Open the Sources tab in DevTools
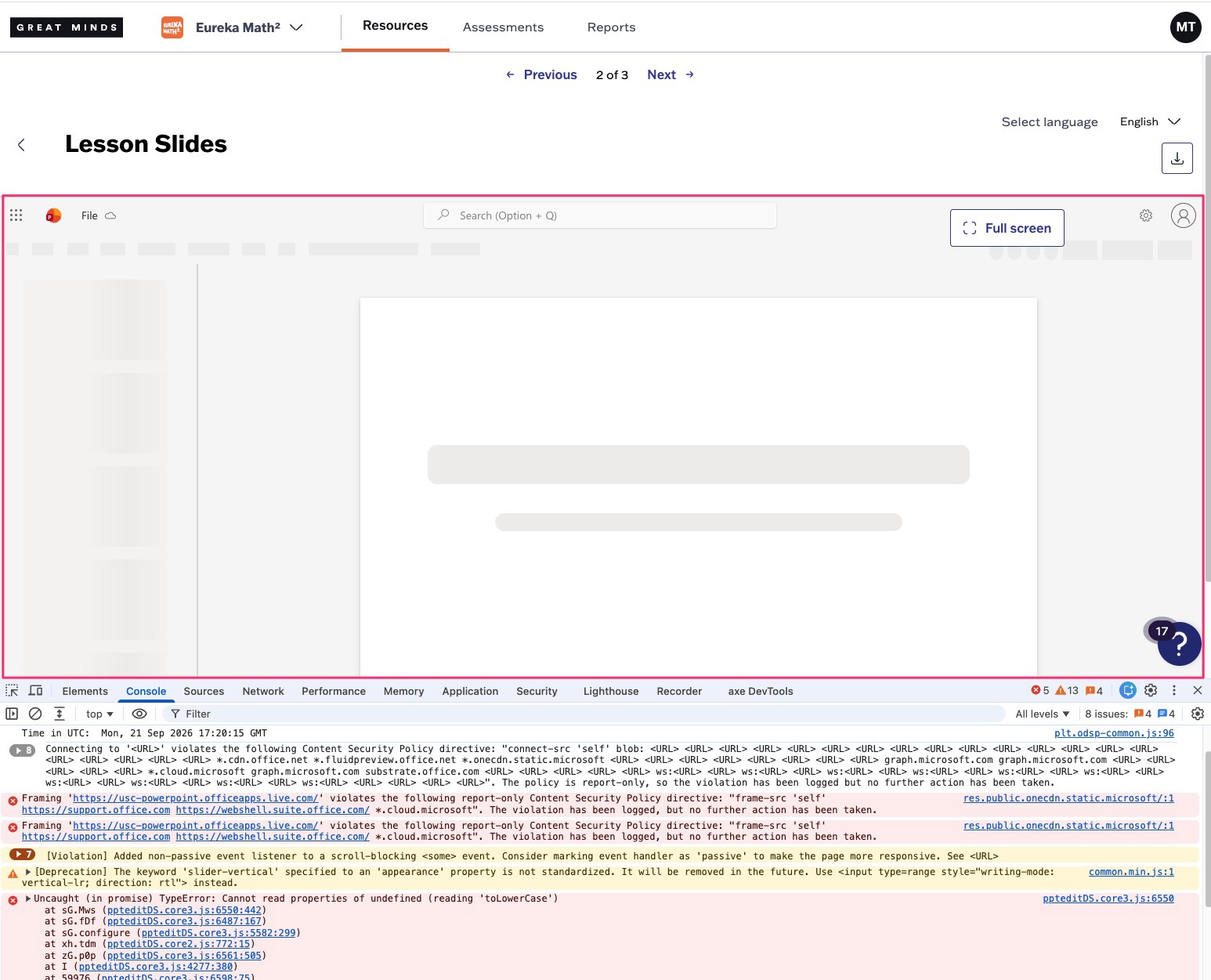The height and width of the screenshot is (980, 1211). tap(204, 691)
